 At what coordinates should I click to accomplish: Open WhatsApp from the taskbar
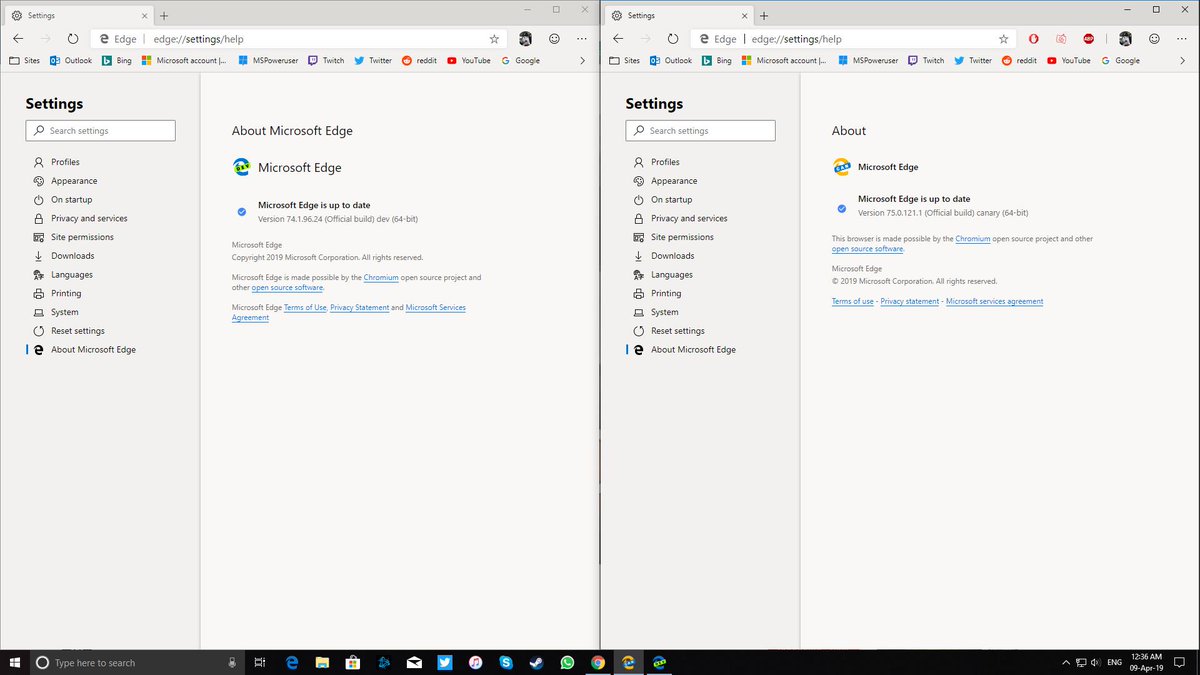pos(567,662)
